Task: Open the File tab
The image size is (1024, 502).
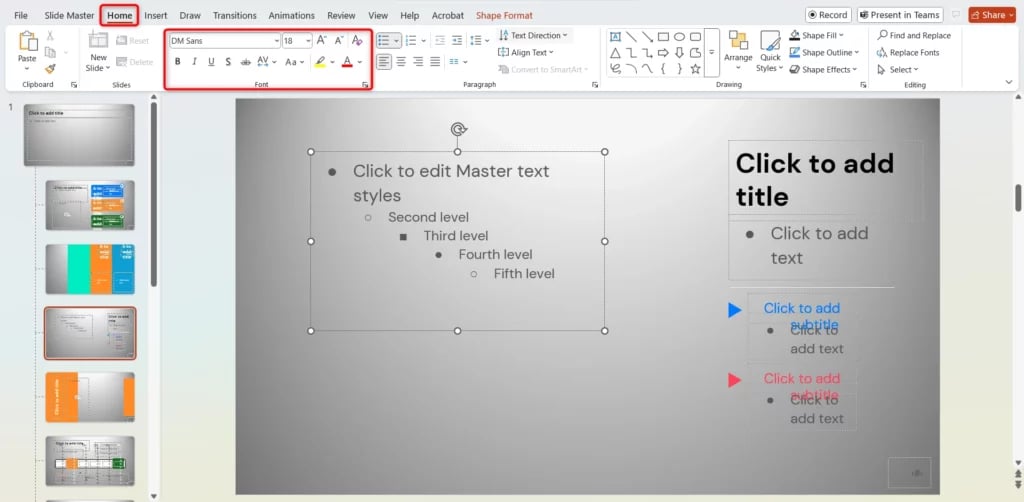Action: [x=21, y=15]
